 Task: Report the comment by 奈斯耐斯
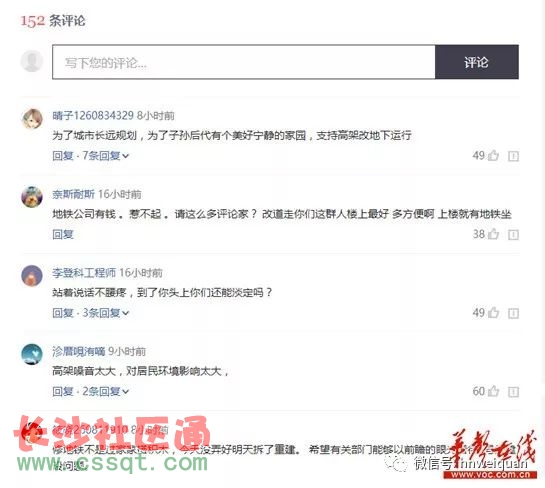tap(513, 235)
